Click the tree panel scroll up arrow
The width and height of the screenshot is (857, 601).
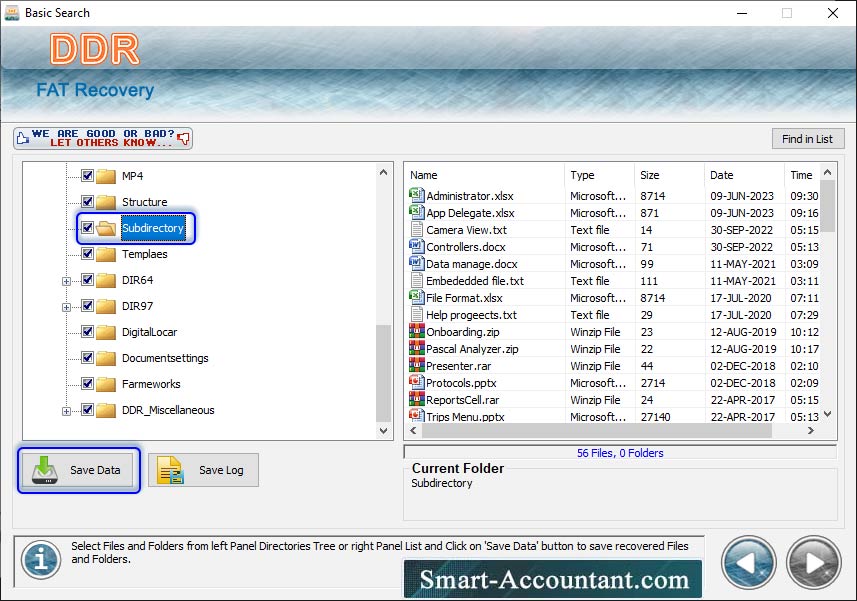(x=384, y=172)
